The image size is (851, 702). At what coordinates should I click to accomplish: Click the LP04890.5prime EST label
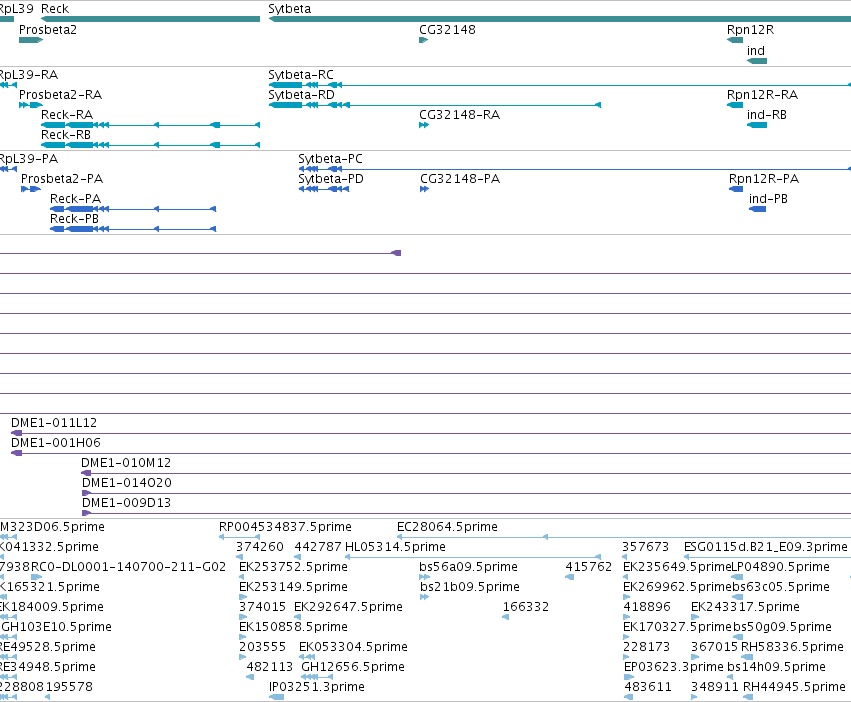coord(781,567)
